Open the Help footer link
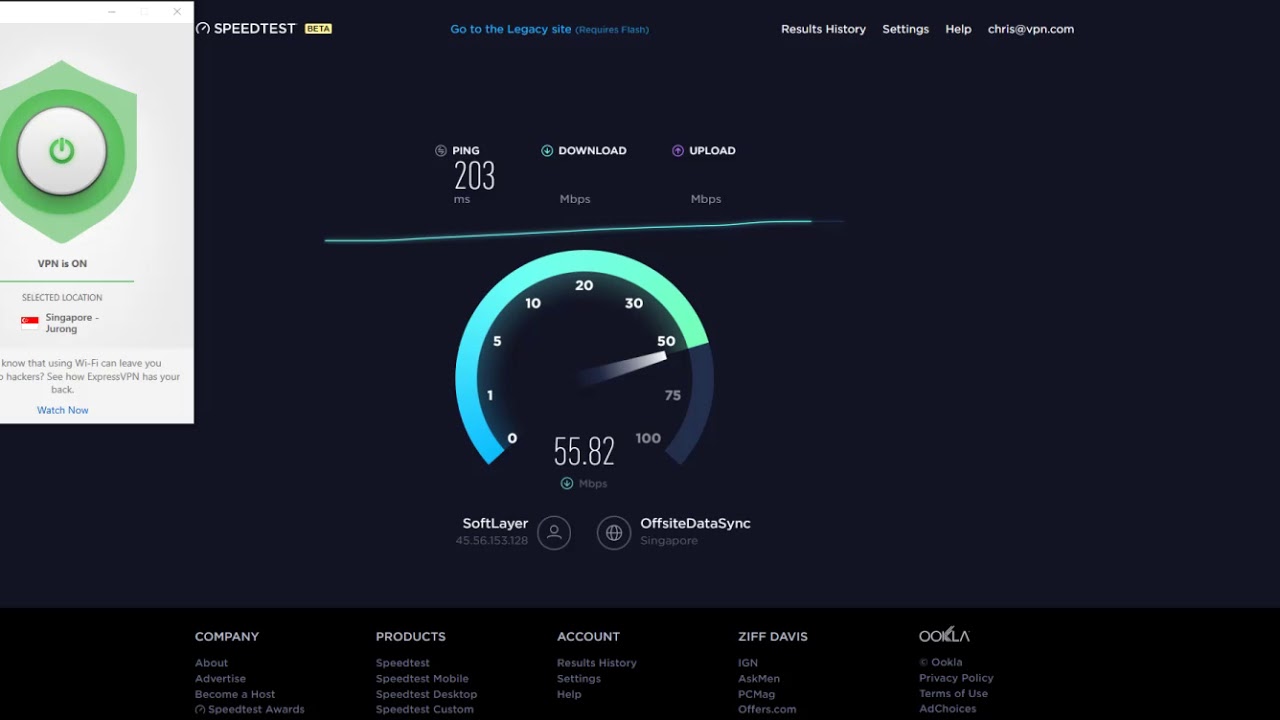 569,694
